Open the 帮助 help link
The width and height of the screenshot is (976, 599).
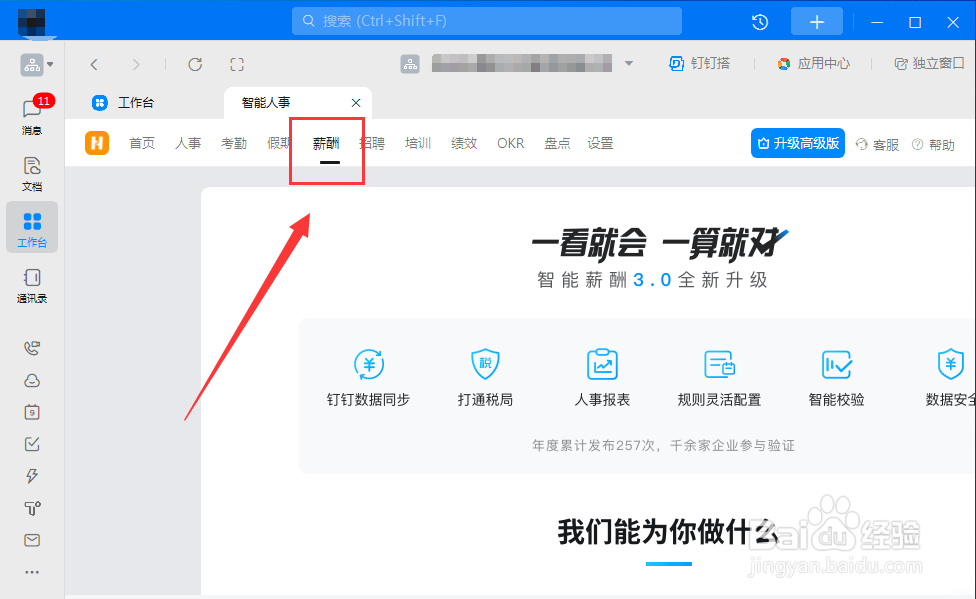(x=934, y=144)
